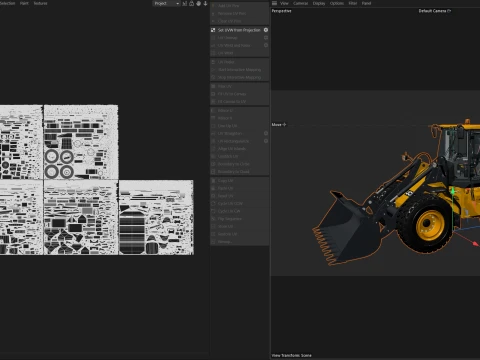This screenshot has height=360, width=480.
Task: Click the Move tool indicator in viewport
Action: 279,125
